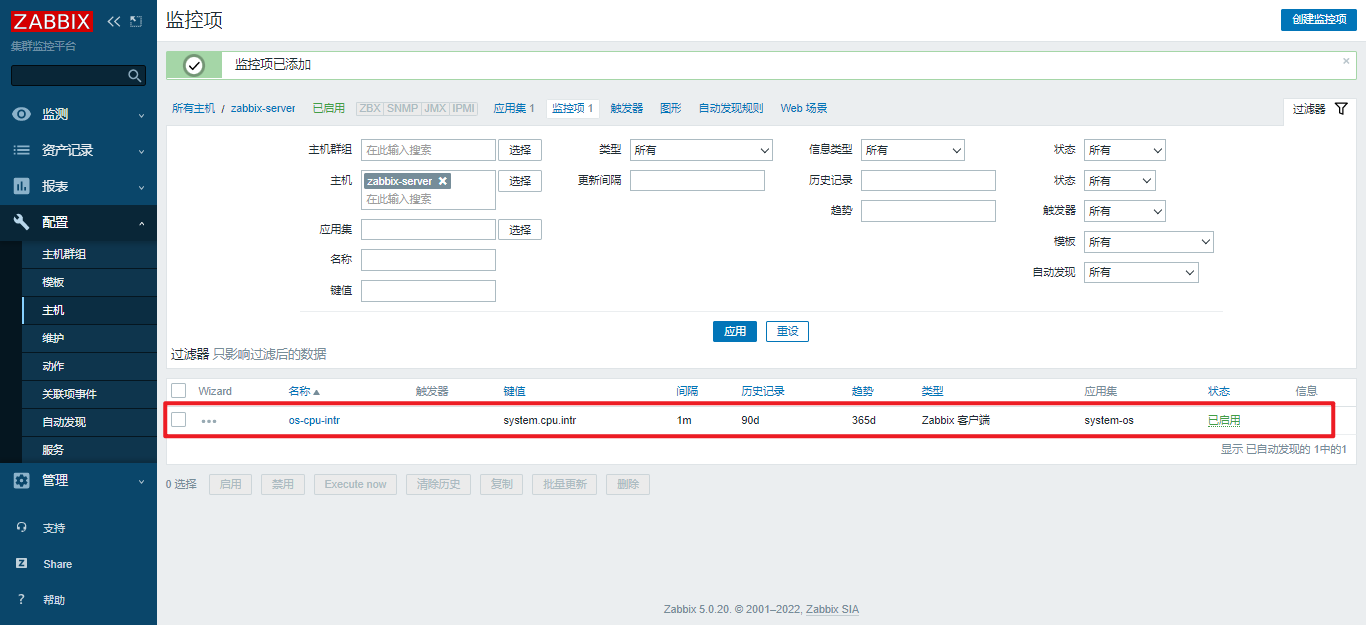Click the 主机群组 search input
This screenshot has height=625, width=1366.
(x=428, y=150)
